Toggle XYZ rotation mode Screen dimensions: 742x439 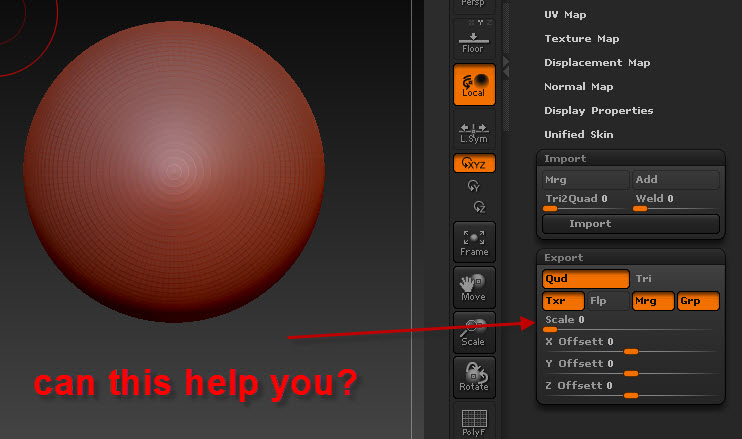click(474, 163)
